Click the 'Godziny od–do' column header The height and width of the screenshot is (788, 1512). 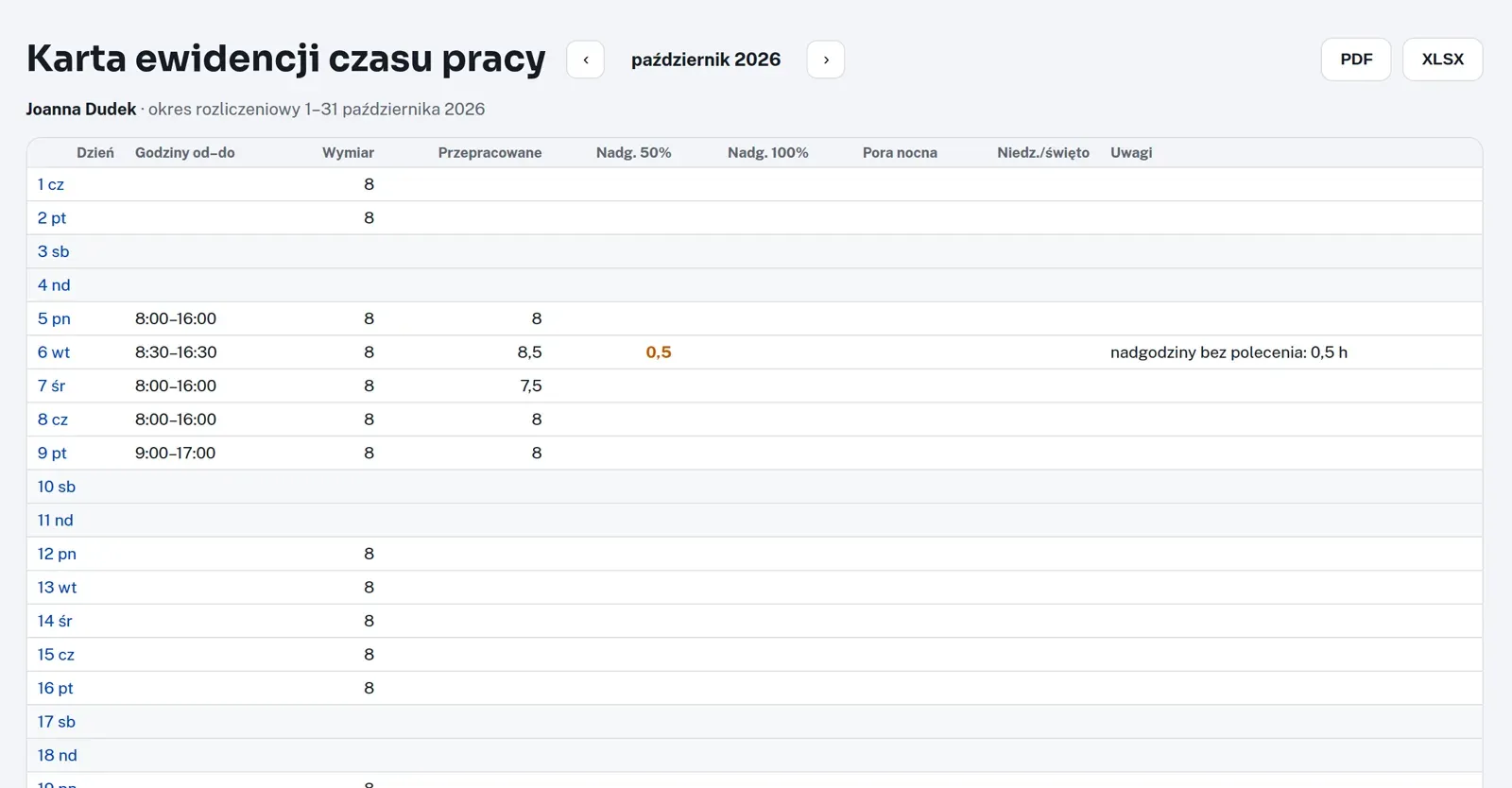click(185, 153)
